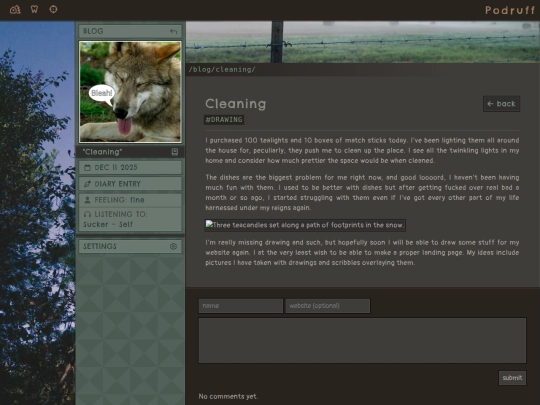The width and height of the screenshot is (540, 405).
Task: Click the "FEELING: fine" row
Action: pos(130,200)
